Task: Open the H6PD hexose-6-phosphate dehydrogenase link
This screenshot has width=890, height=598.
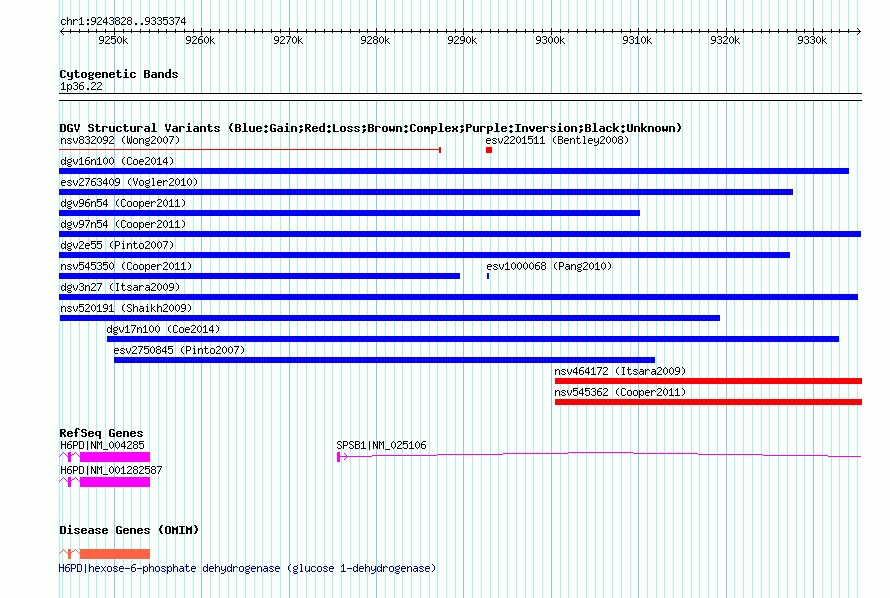Action: pos(247,568)
